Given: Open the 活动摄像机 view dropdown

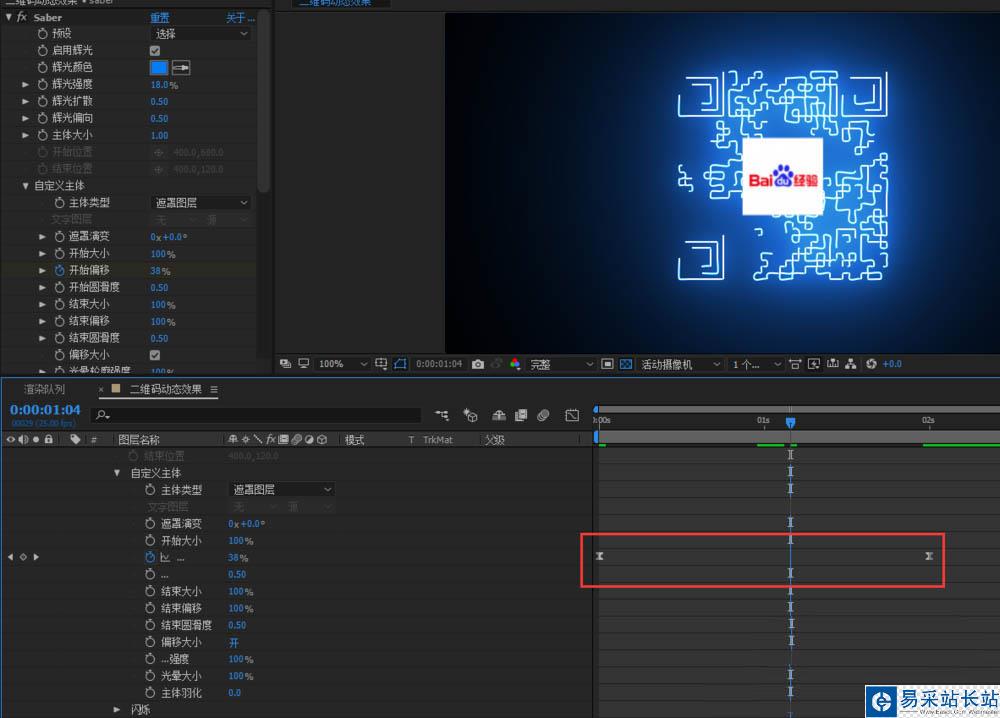Looking at the screenshot, I should coord(680,364).
